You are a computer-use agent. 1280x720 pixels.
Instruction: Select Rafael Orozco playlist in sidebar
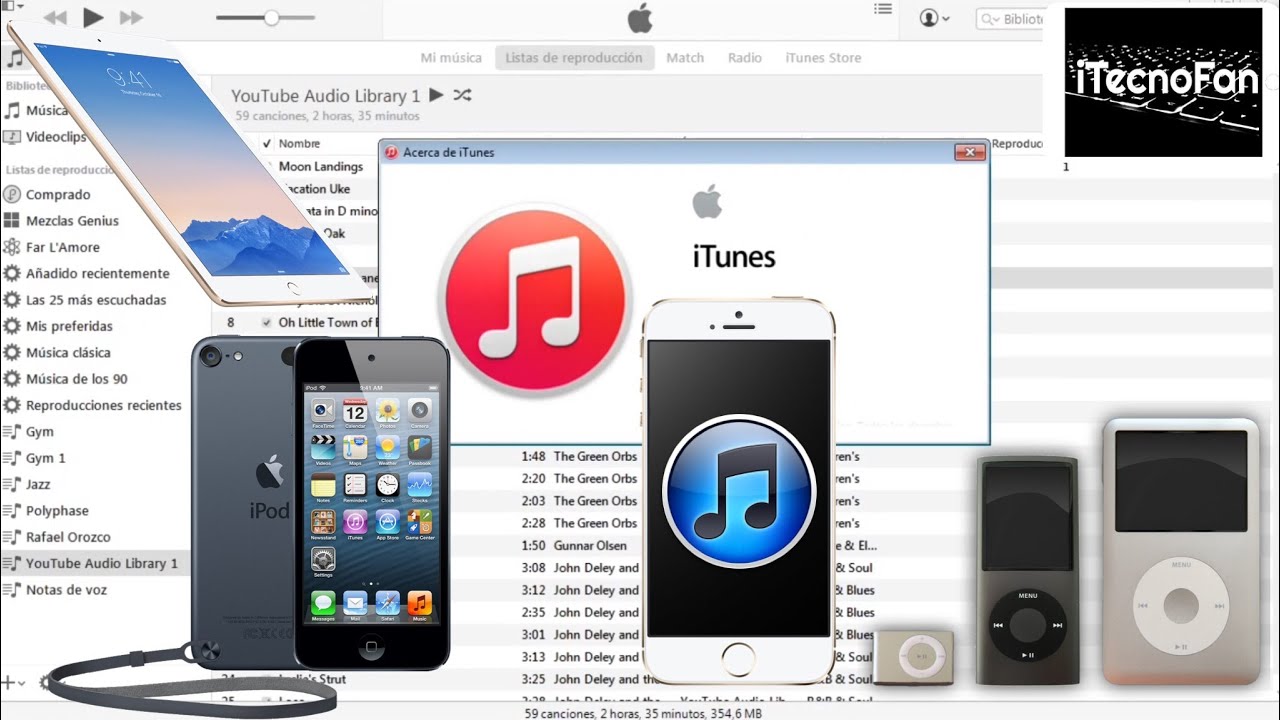[68, 537]
